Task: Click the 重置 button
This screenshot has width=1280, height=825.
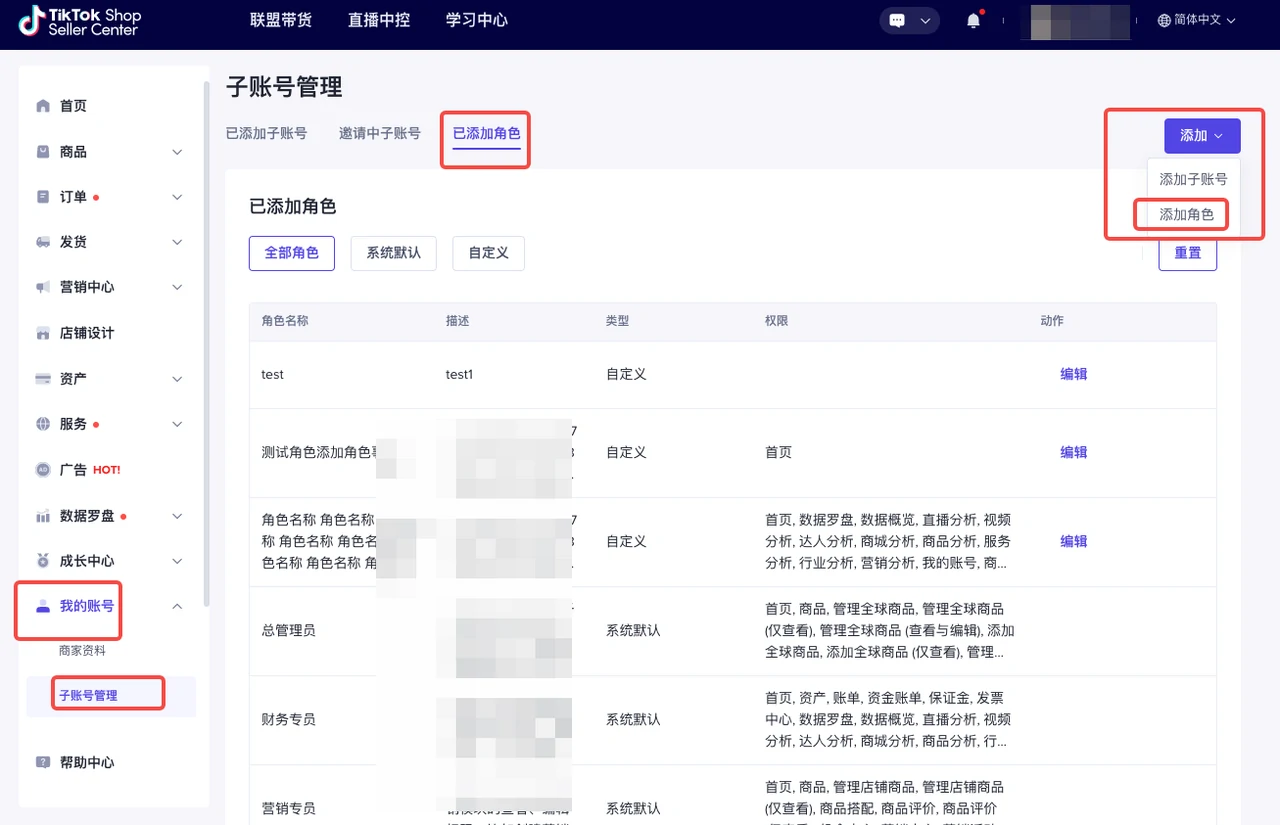Action: click(x=1187, y=253)
